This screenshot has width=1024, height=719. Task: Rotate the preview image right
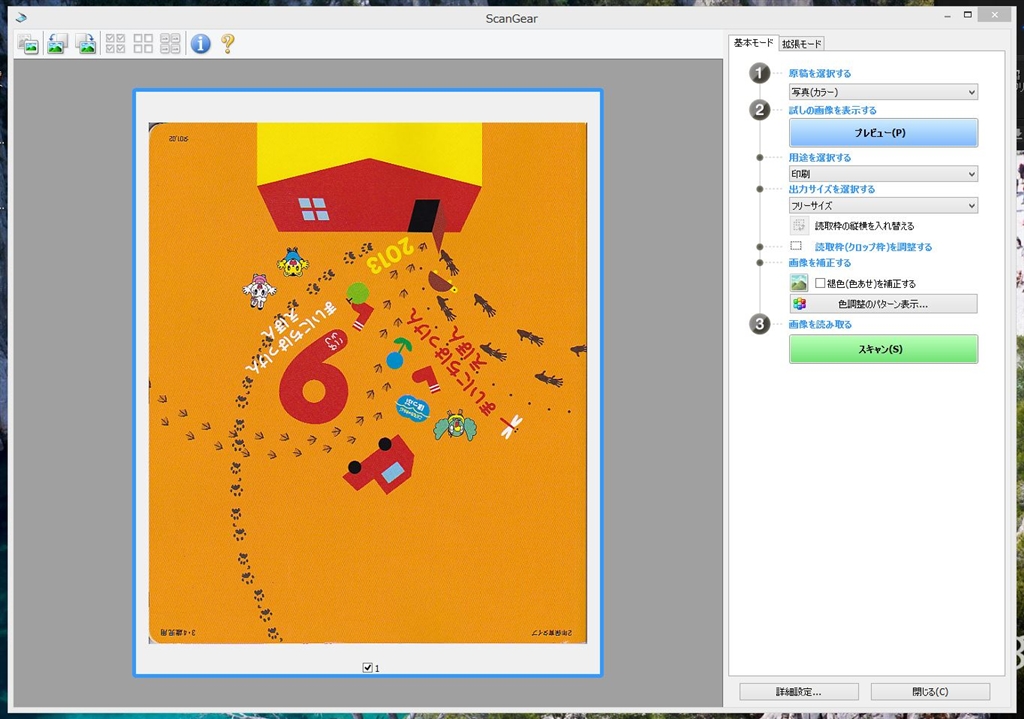(x=86, y=43)
